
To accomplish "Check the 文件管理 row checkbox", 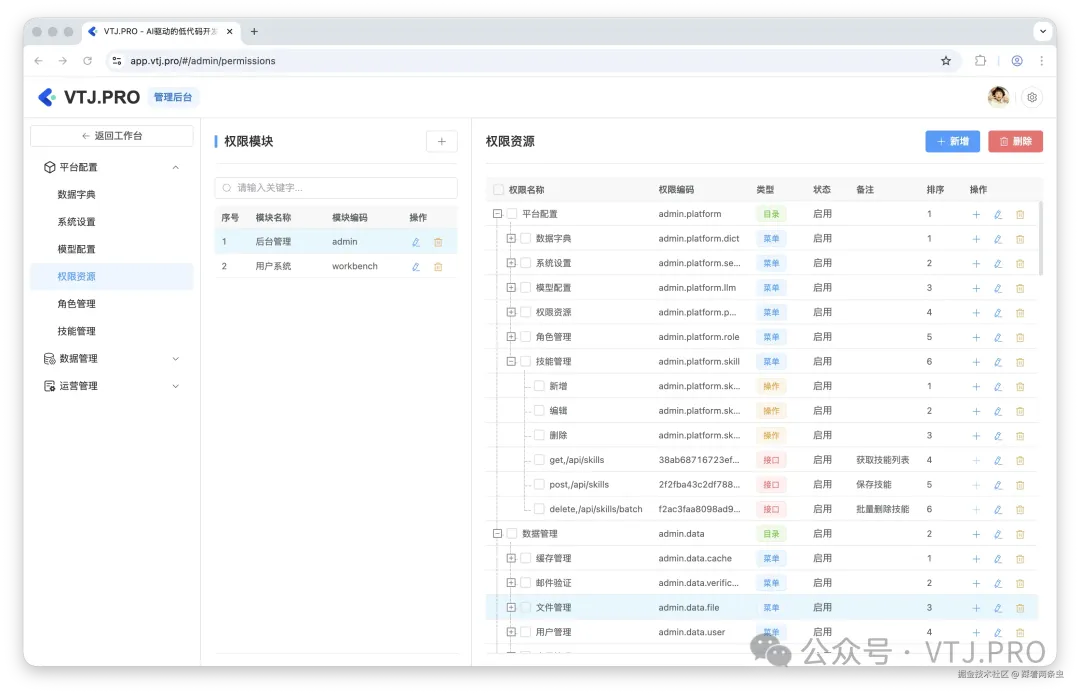I will coord(523,607).
